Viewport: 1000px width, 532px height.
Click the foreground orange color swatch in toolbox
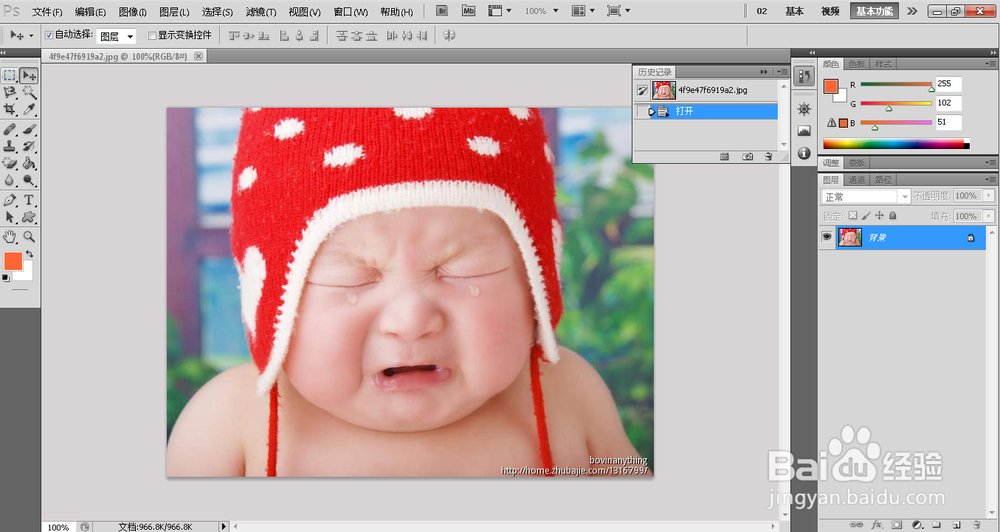coord(13,261)
